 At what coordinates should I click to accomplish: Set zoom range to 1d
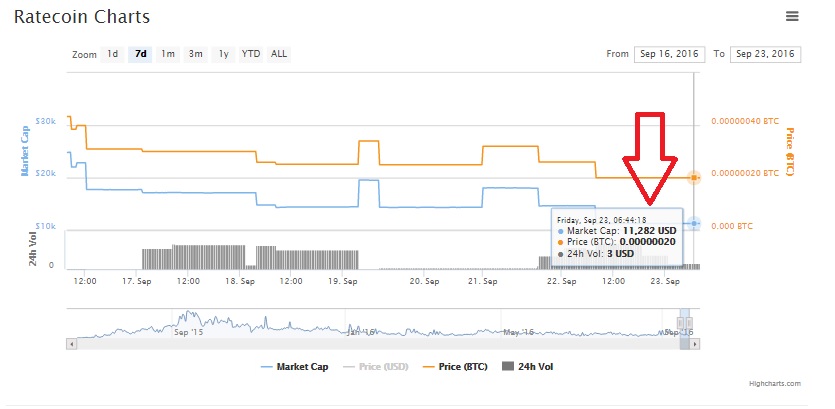coord(112,54)
